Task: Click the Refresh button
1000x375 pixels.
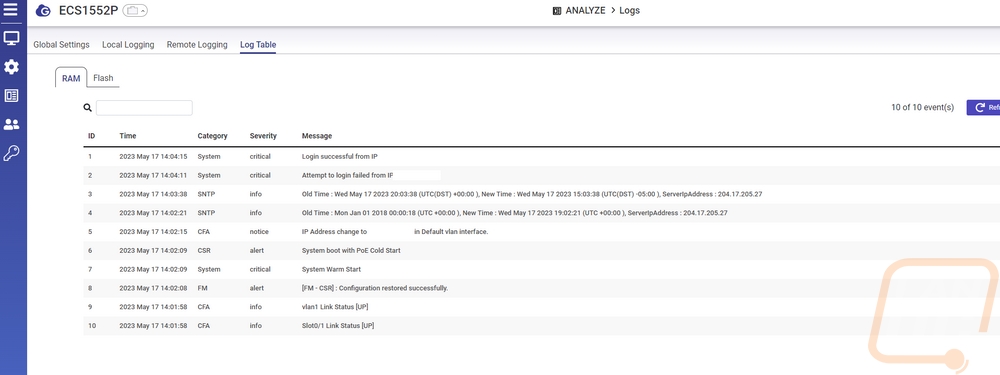Action: point(983,108)
